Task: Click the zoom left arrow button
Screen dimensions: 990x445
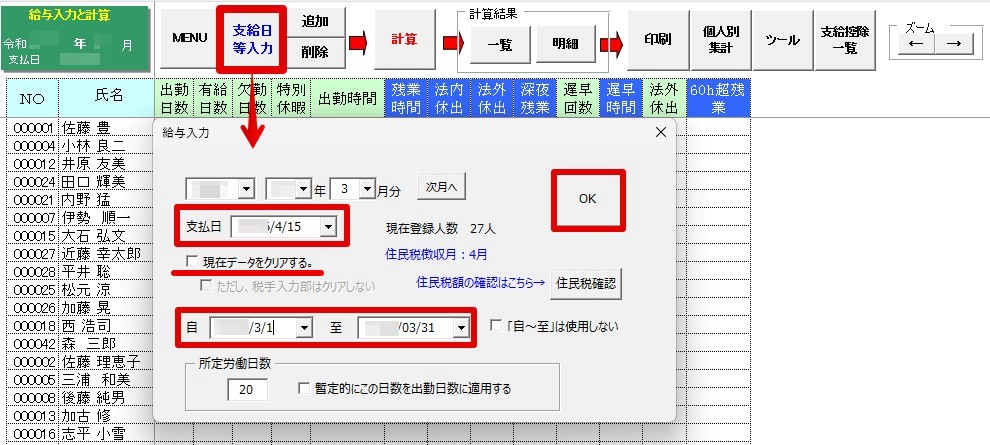Action: point(916,44)
